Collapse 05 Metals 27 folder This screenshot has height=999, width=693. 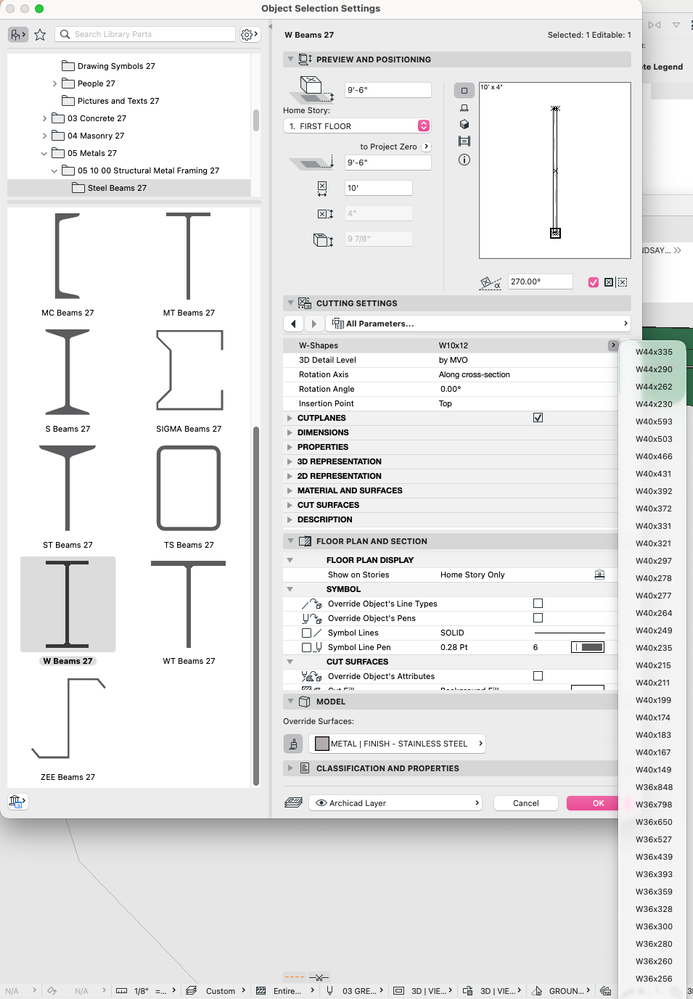44,154
